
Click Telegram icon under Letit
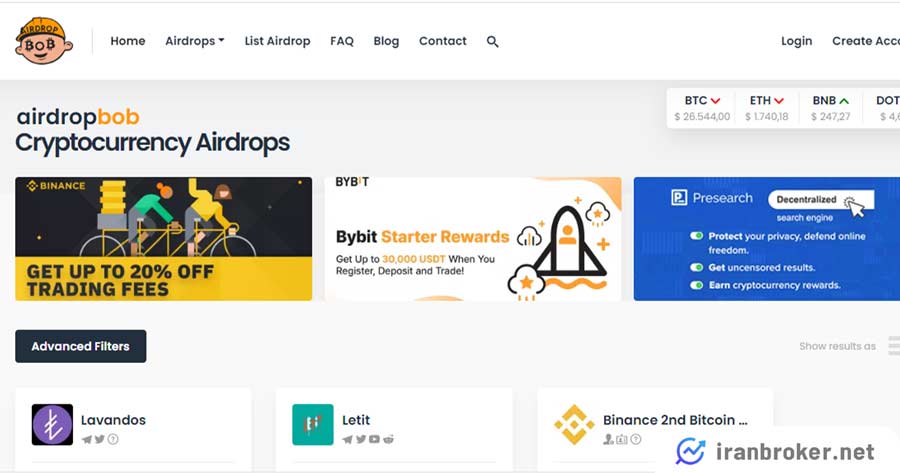point(347,440)
